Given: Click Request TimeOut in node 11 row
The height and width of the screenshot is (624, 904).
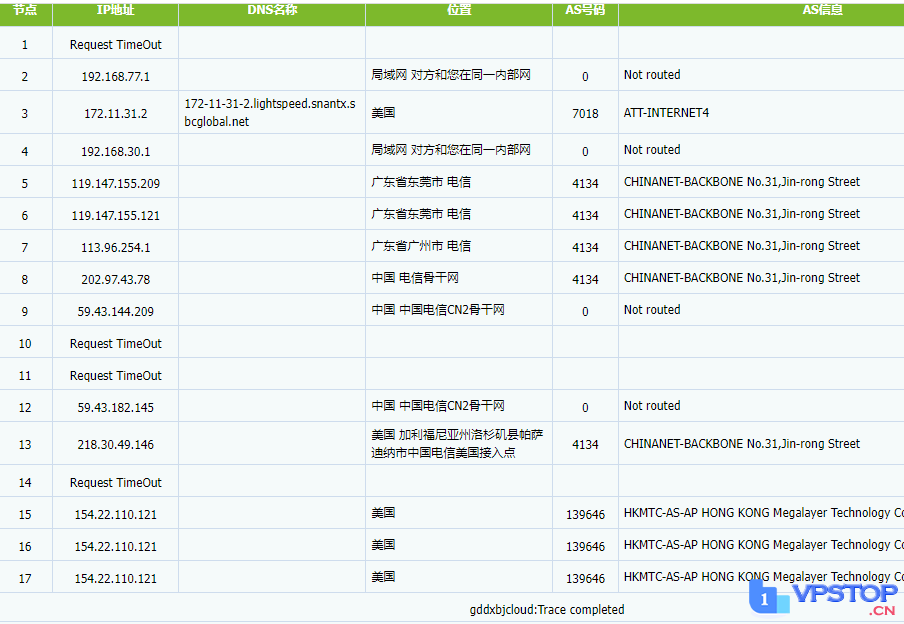Looking at the screenshot, I should (115, 375).
